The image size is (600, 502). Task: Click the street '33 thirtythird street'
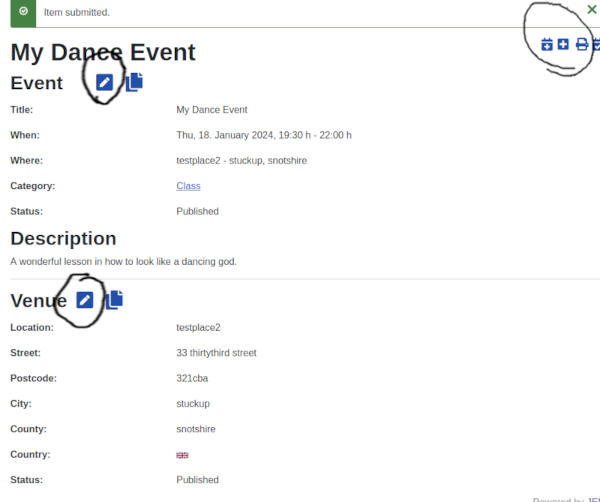[216, 353]
